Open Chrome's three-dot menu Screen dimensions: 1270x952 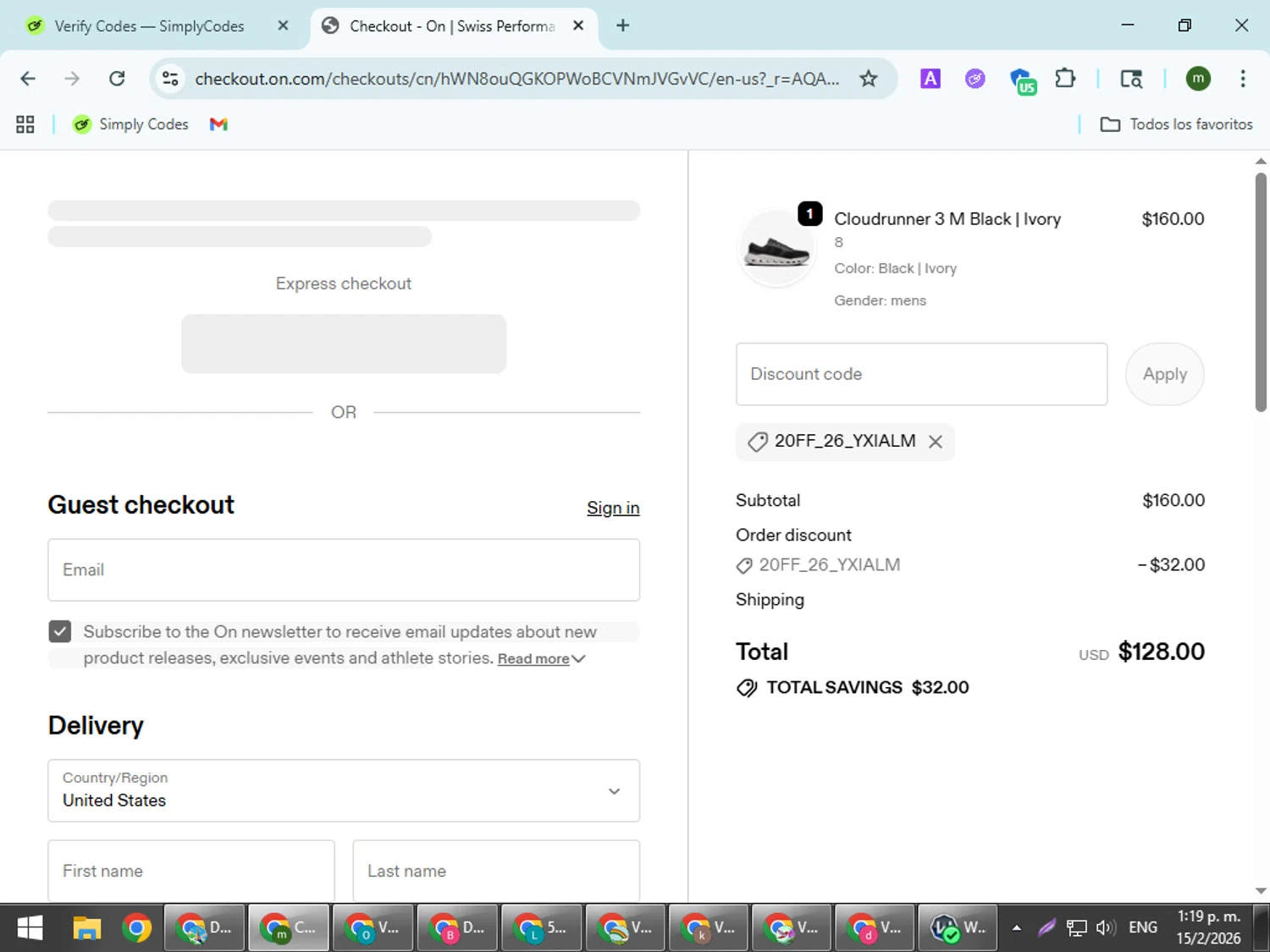coord(1243,79)
